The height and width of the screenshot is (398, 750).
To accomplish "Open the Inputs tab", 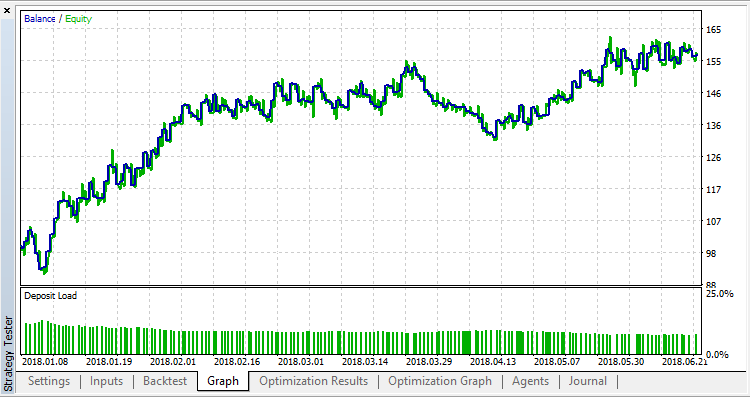I will click(106, 381).
